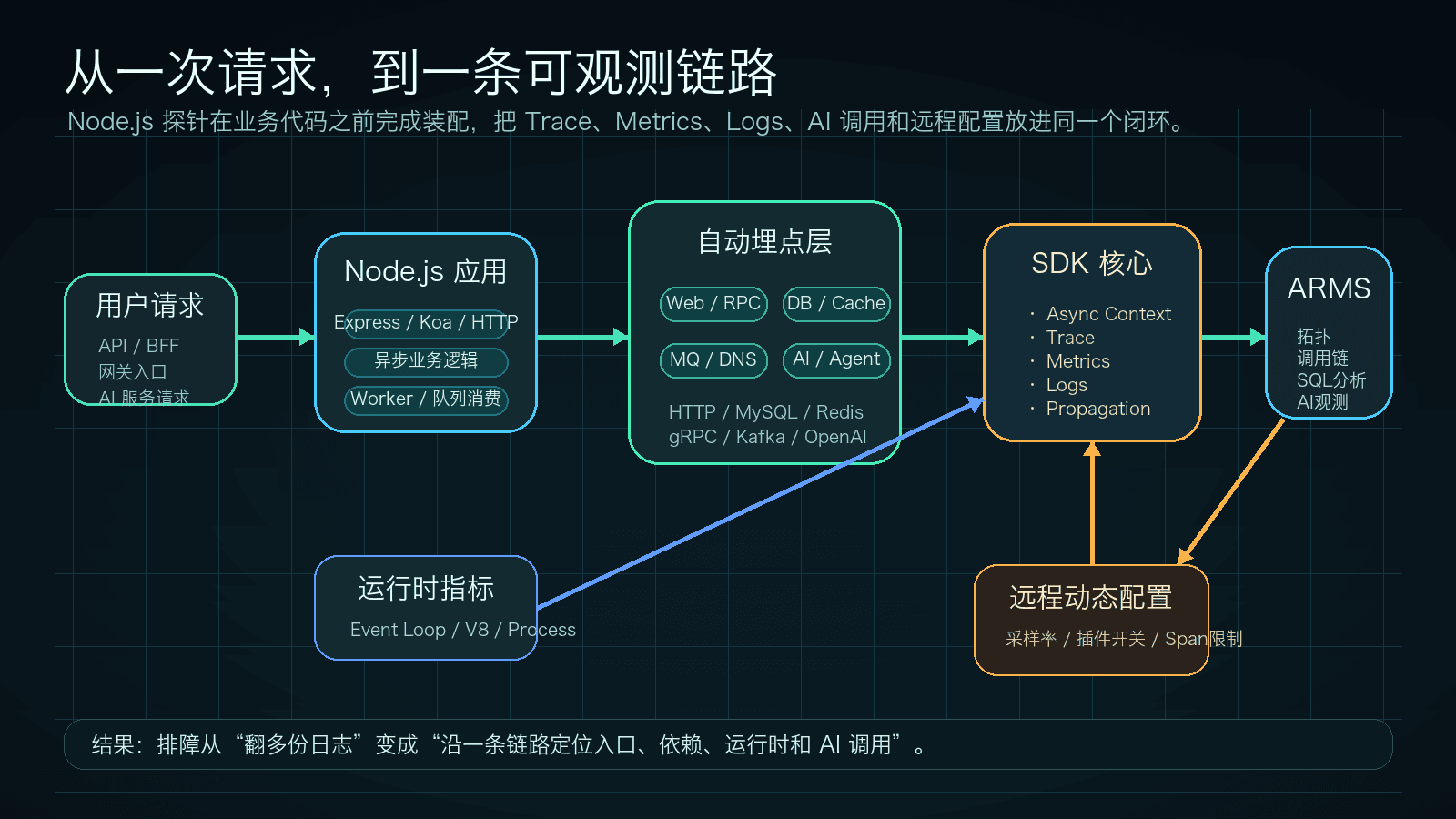Click the 异步业务逻辑 pill

click(426, 361)
